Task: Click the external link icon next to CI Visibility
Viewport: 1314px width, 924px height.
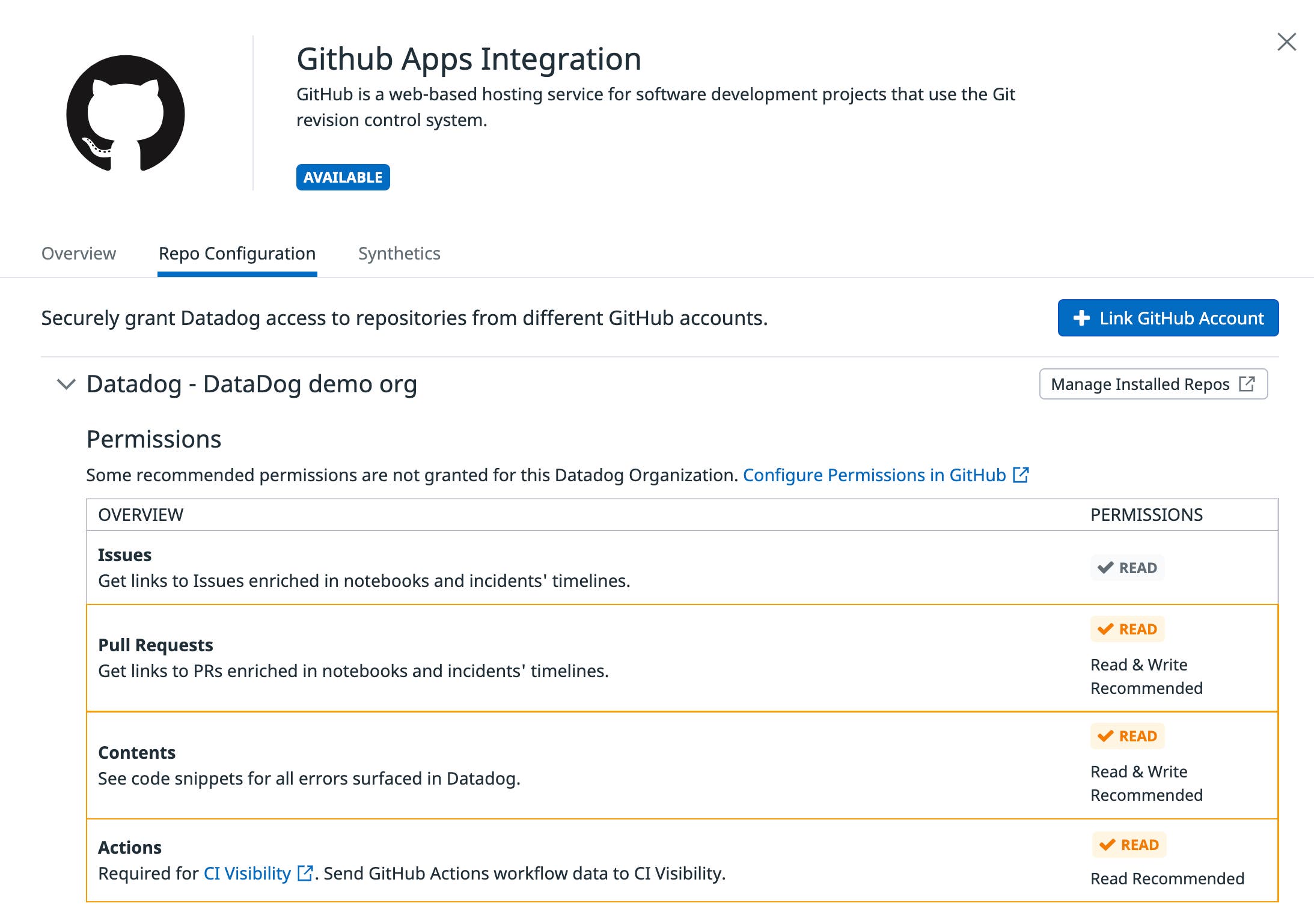Action: [305, 873]
